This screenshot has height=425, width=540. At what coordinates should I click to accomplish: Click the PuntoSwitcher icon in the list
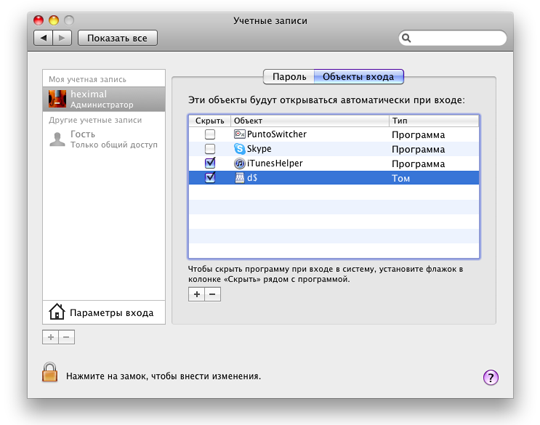click(x=239, y=134)
